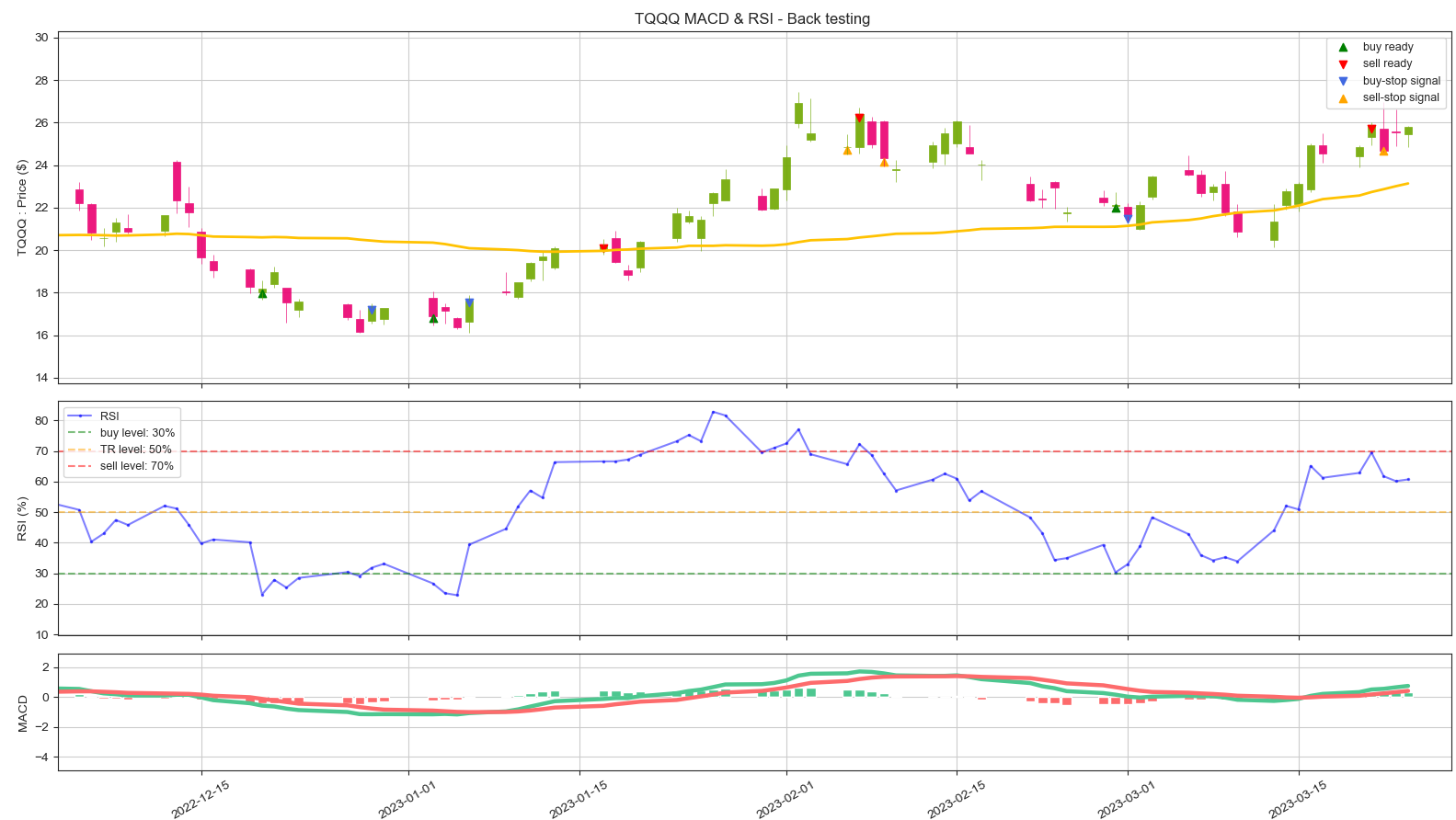Click the 22 tick on the price axis
This screenshot has height=820, width=1456.
[41, 208]
